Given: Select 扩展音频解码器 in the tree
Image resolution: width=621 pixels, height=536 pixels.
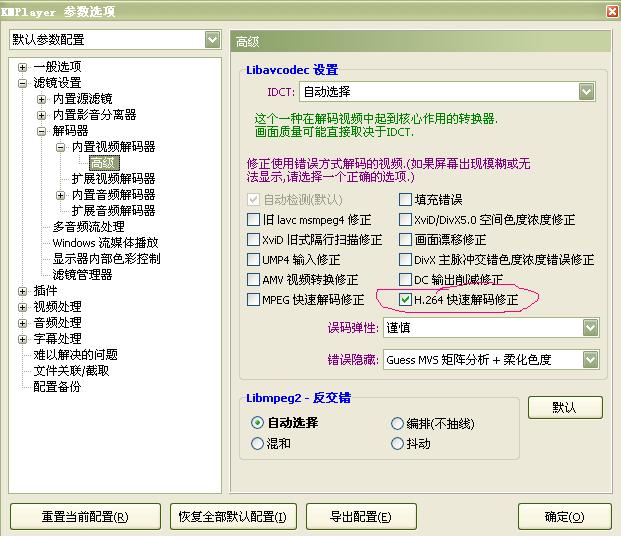Looking at the screenshot, I should 113,211.
